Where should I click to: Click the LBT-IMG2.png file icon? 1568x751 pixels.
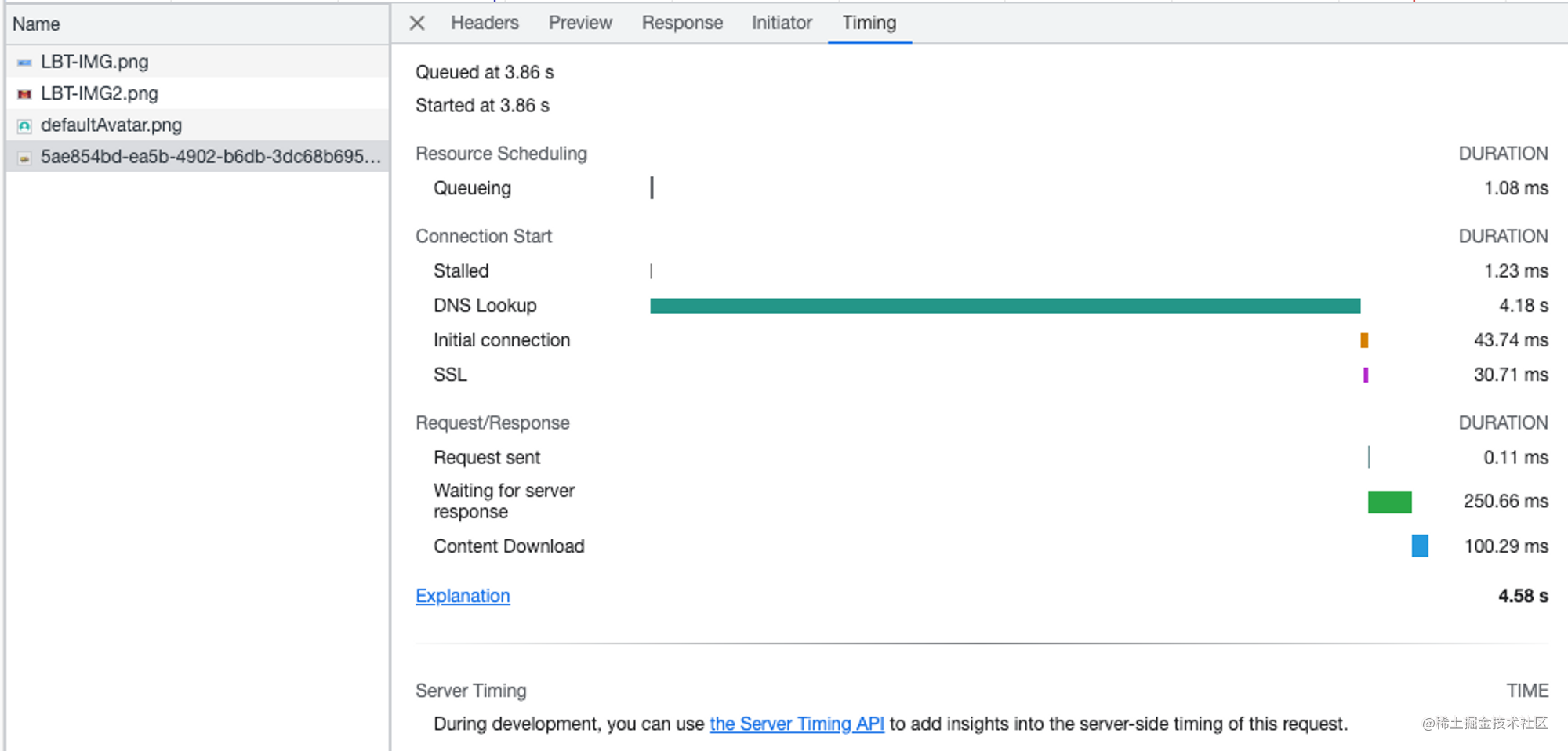24,94
